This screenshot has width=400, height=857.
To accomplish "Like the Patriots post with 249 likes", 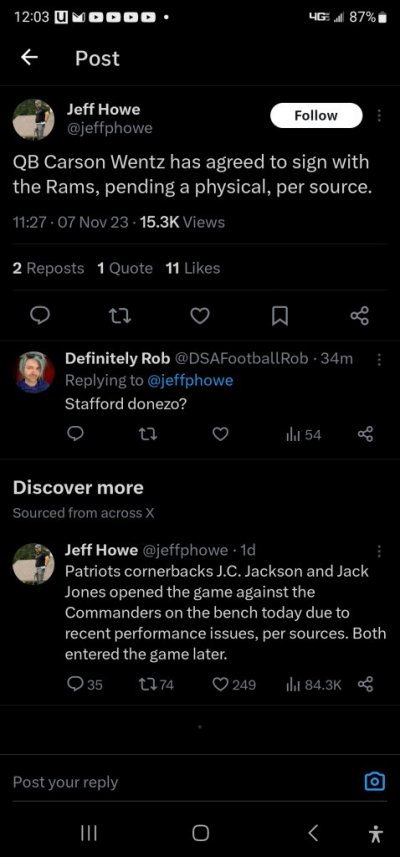I will point(233,684).
